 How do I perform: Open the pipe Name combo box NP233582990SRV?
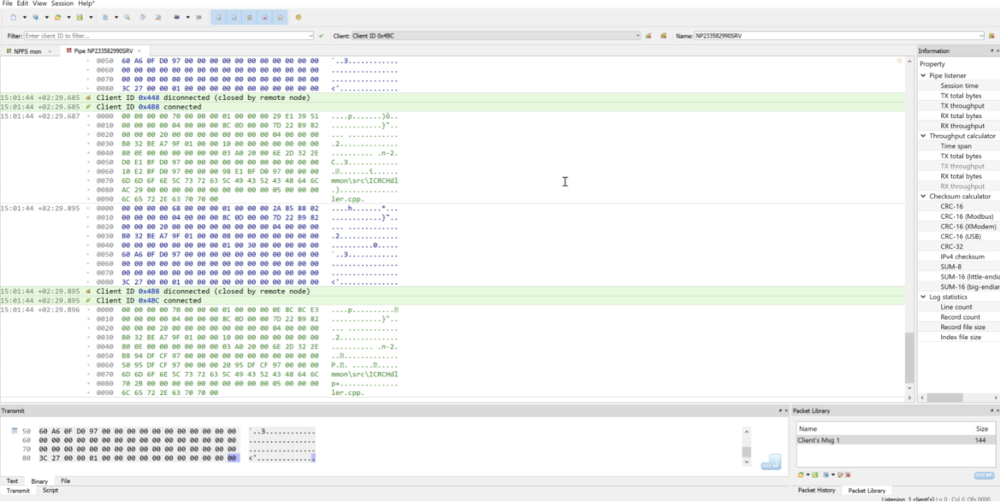click(839, 36)
